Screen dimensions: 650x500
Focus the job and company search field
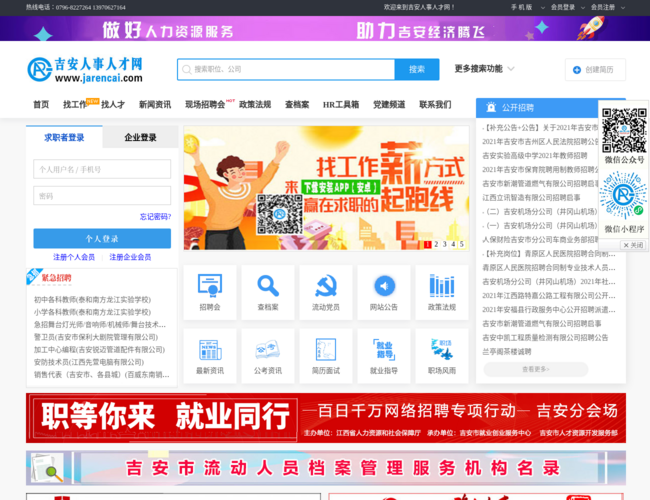pyautogui.click(x=286, y=69)
